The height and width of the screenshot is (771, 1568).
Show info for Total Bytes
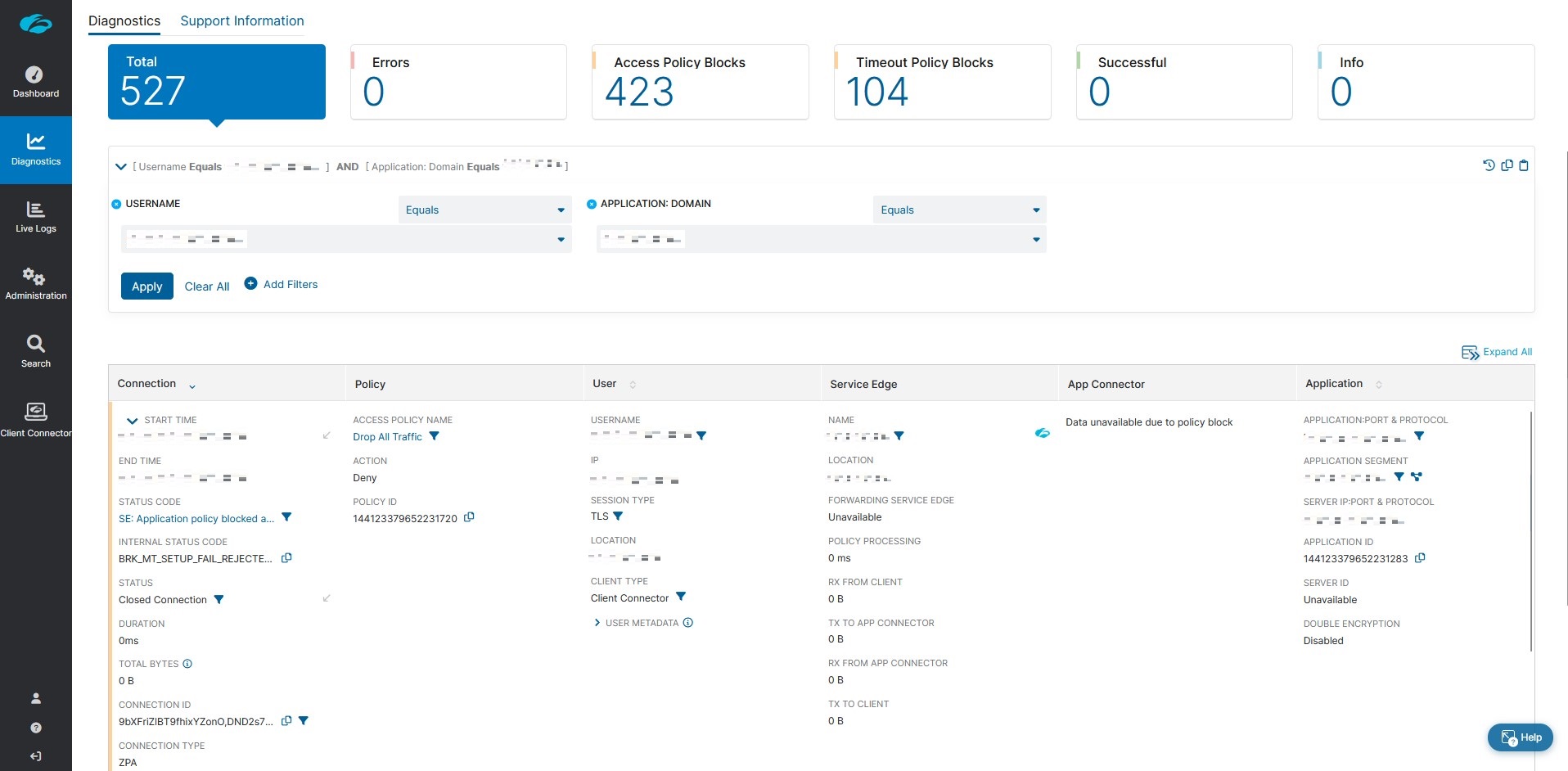tap(187, 664)
